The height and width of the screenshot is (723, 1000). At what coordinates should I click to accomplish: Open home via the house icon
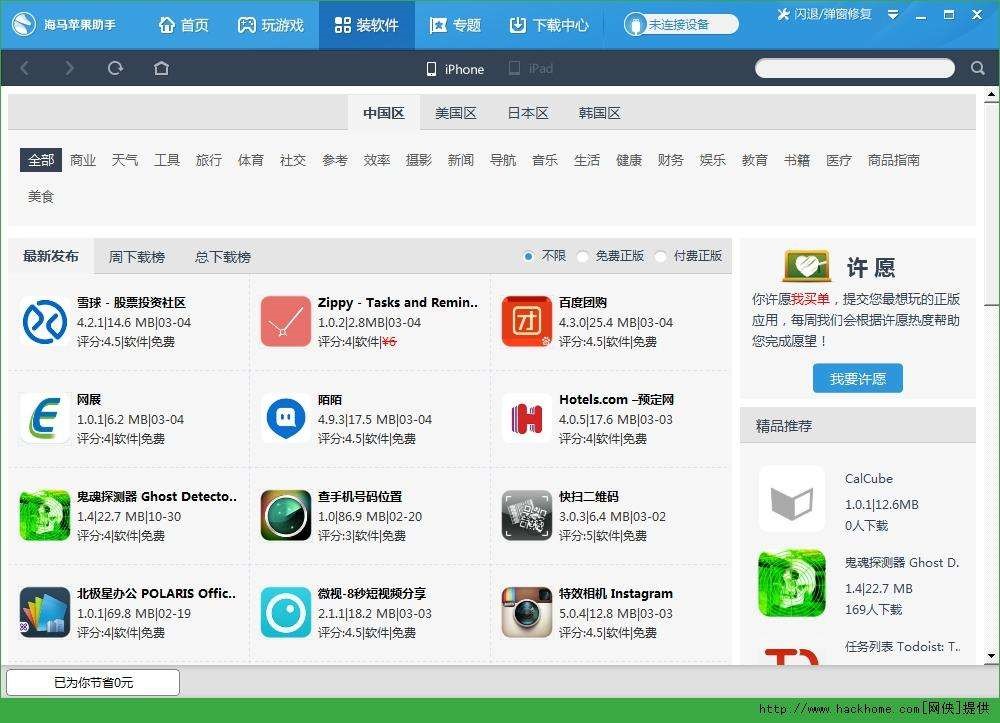coord(161,68)
